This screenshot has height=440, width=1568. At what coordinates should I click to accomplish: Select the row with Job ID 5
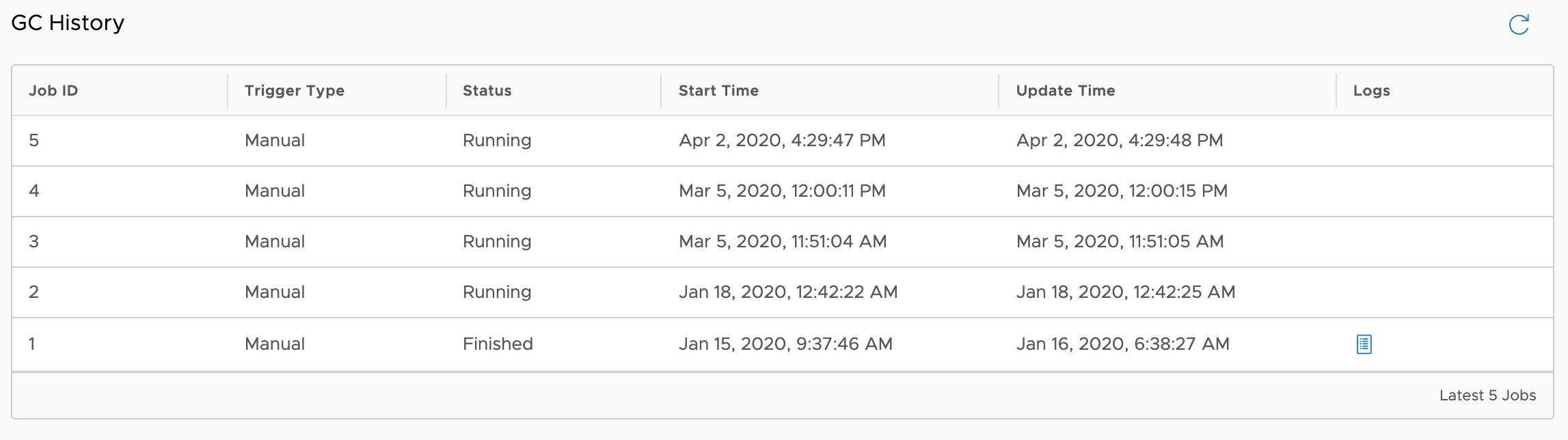(x=34, y=140)
